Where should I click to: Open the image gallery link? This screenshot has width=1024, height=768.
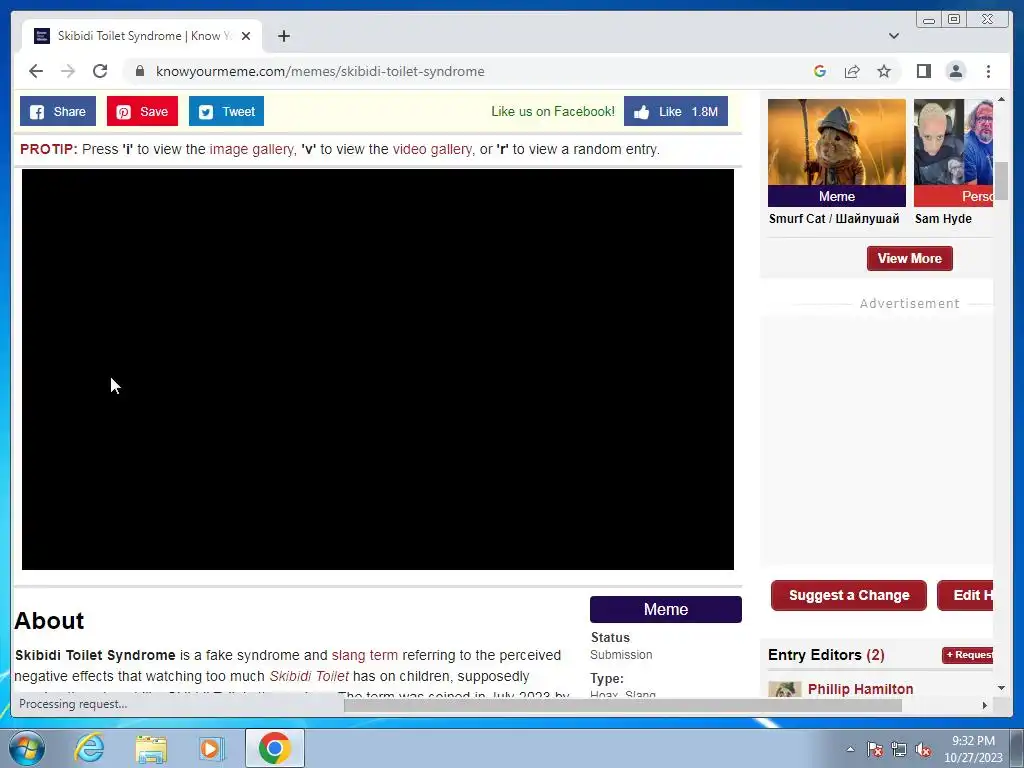pyautogui.click(x=251, y=150)
